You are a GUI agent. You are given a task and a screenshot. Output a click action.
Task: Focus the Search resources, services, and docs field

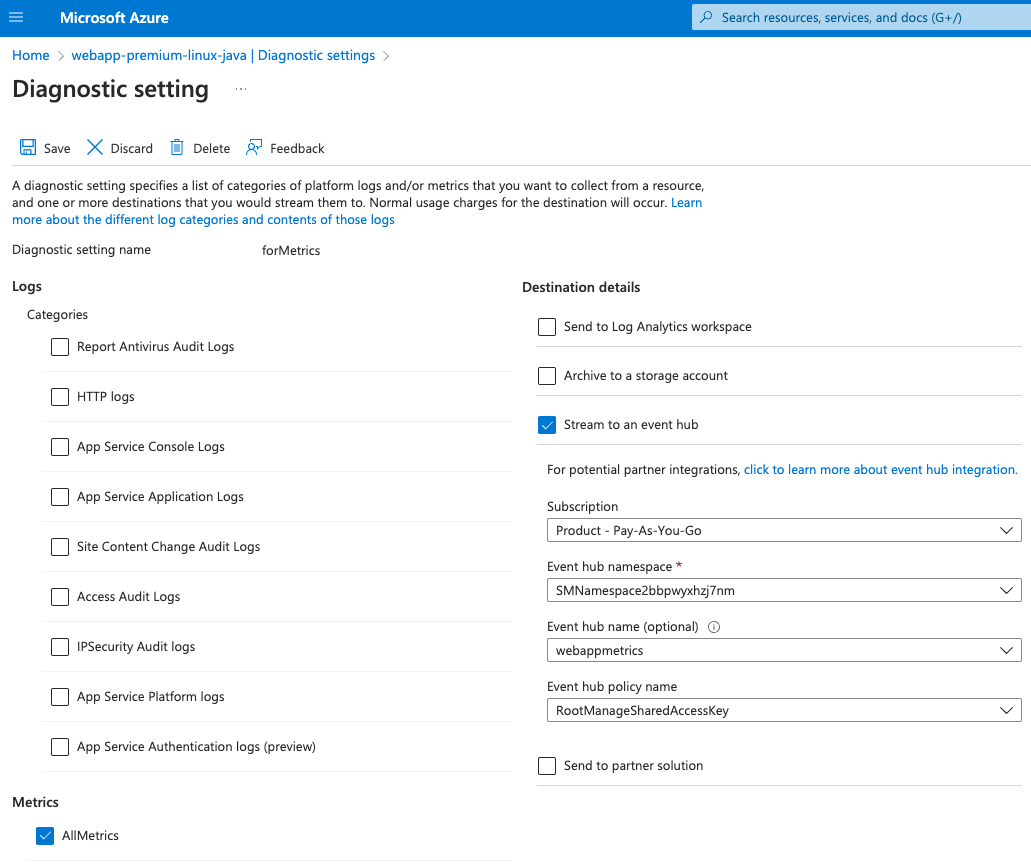click(x=861, y=18)
